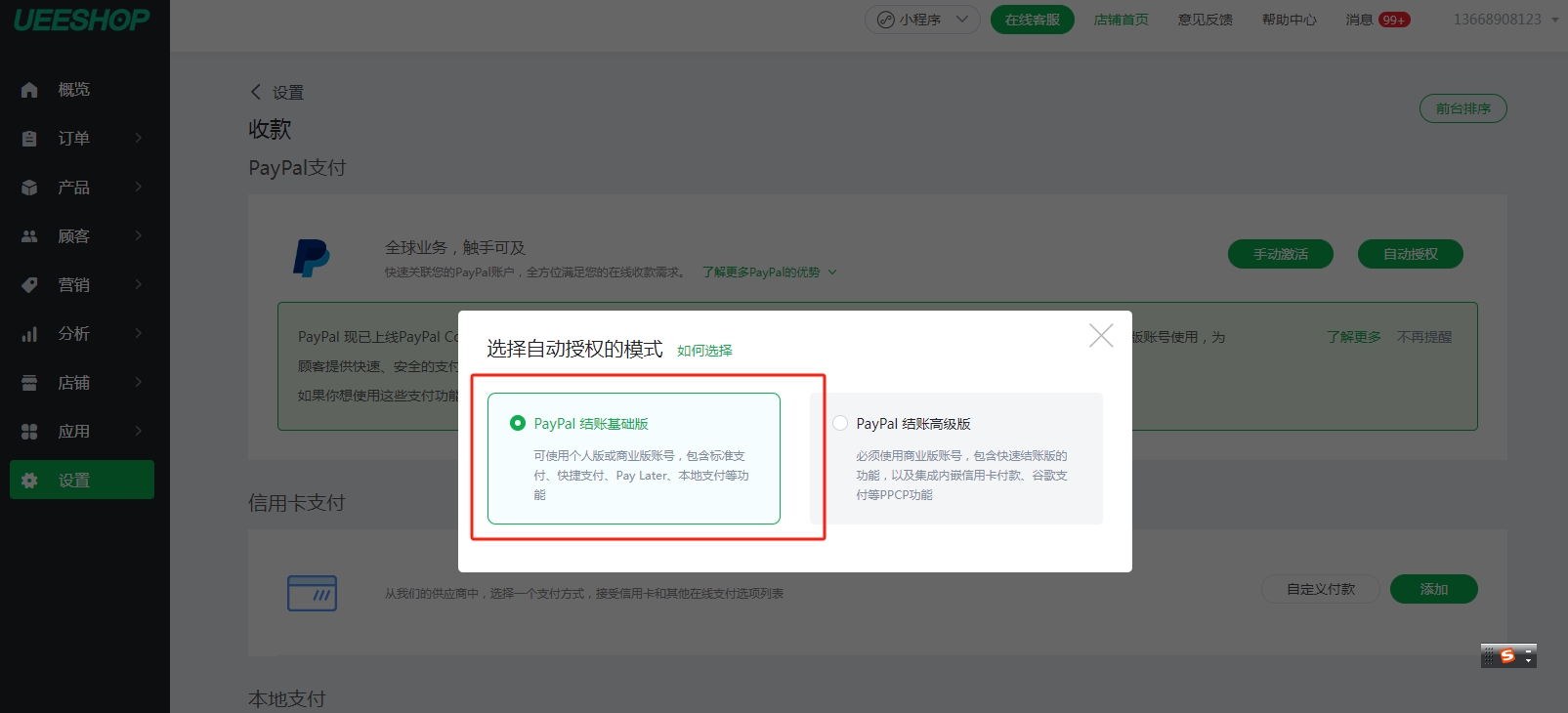The width and height of the screenshot is (1568, 713).
Task: Select the PayPal 结账基础版 option card description
Action: click(641, 476)
